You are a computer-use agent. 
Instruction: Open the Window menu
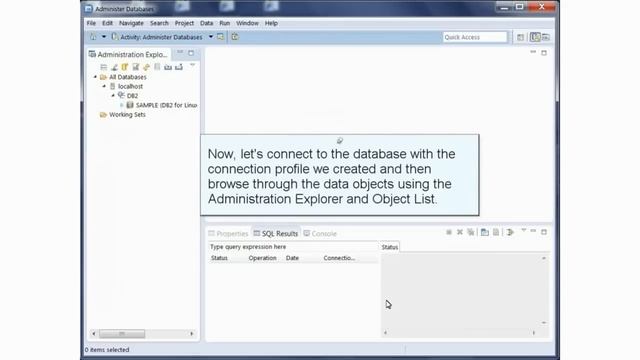click(247, 23)
